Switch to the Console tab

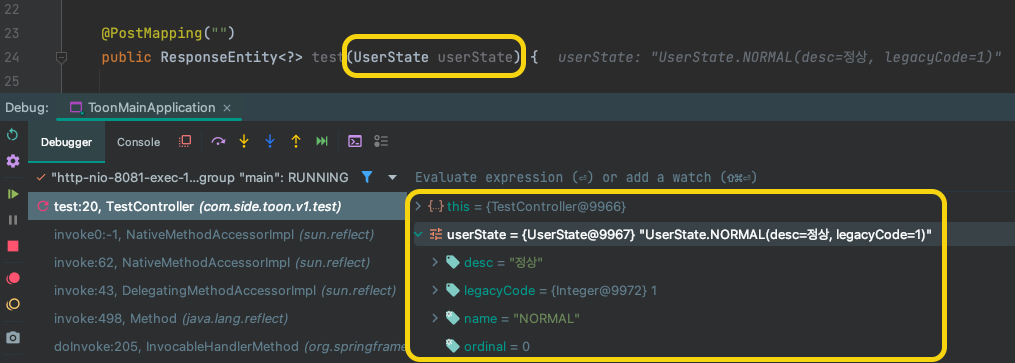click(x=139, y=142)
